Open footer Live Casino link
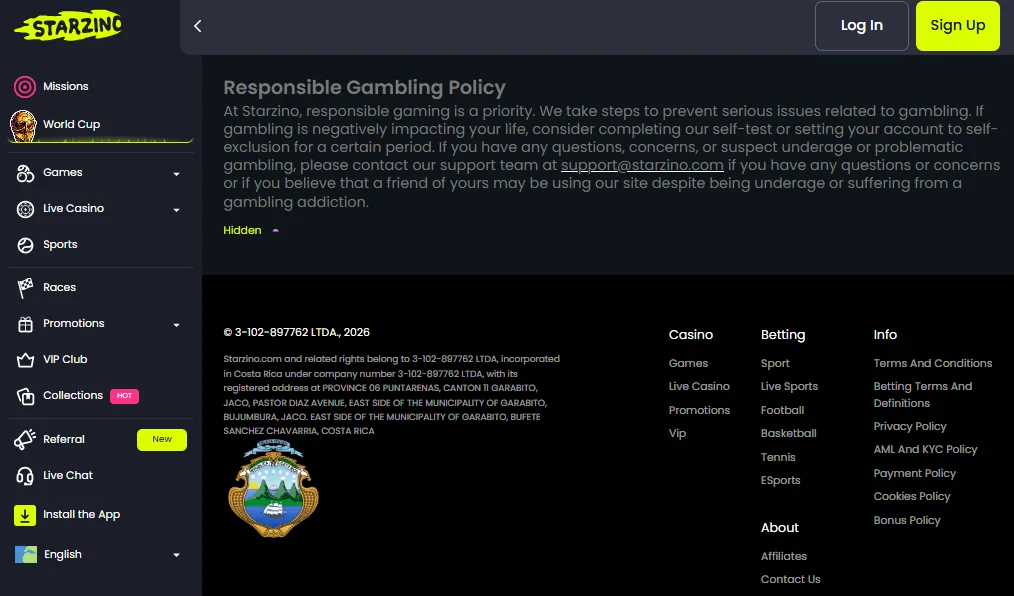This screenshot has width=1014, height=596. 699,386
